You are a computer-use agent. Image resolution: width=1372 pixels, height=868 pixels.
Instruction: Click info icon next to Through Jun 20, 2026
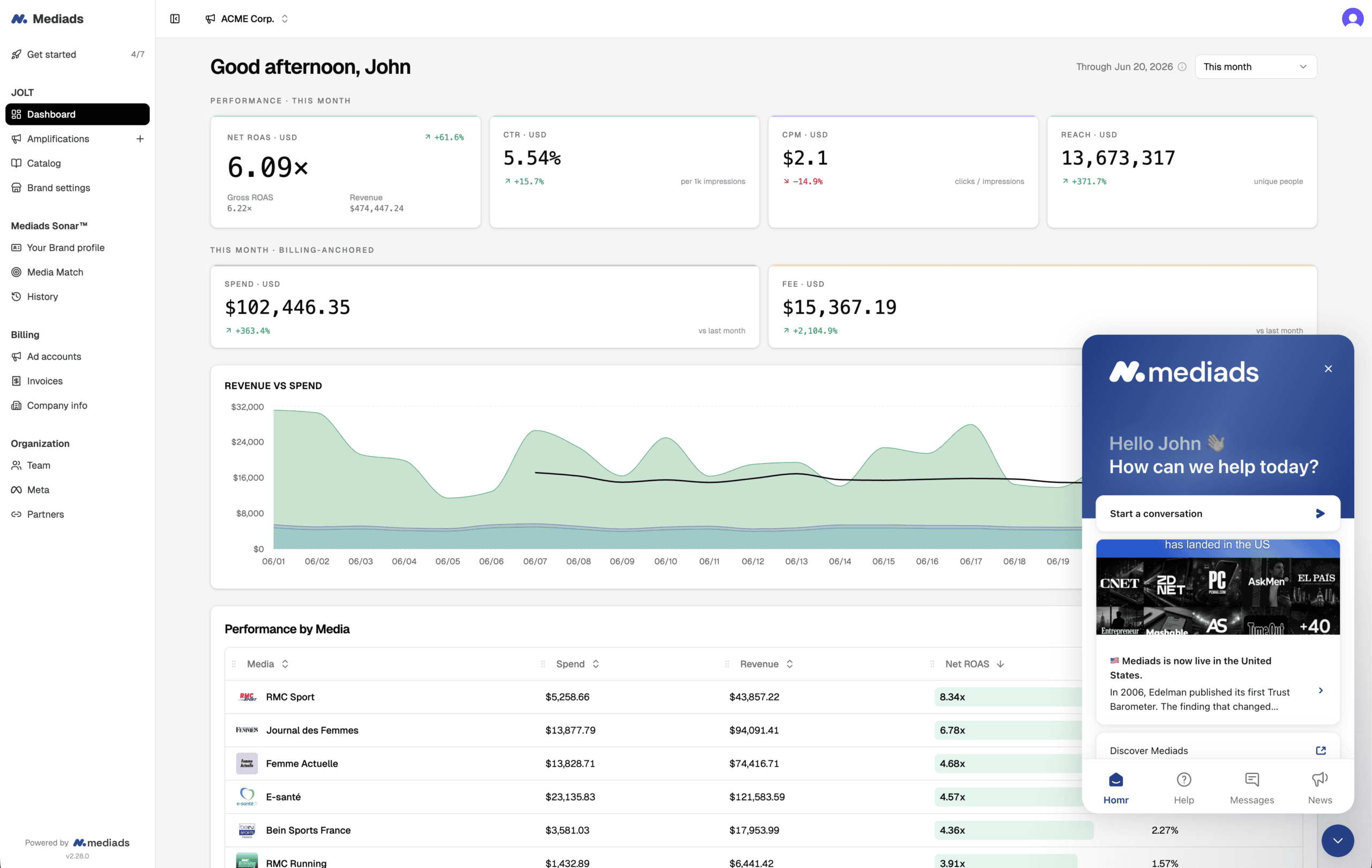coord(1182,66)
